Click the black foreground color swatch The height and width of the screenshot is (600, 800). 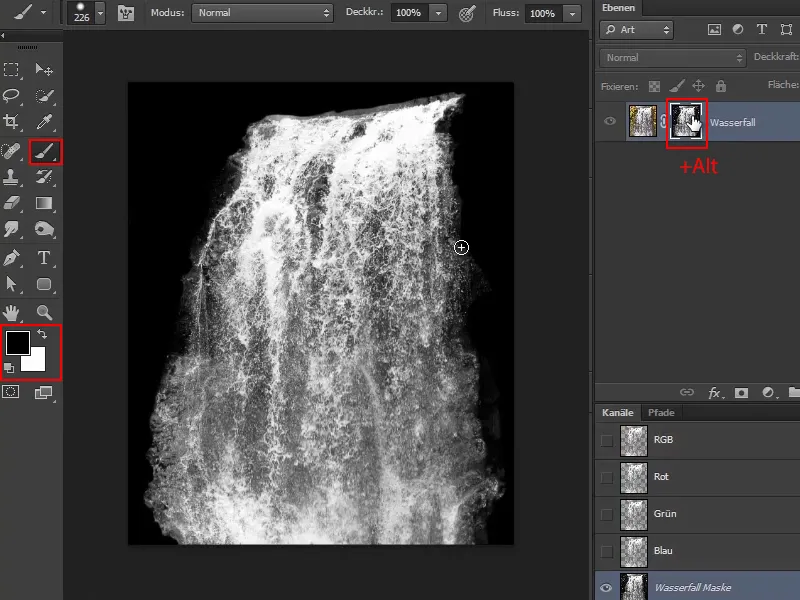pyautogui.click(x=17, y=342)
